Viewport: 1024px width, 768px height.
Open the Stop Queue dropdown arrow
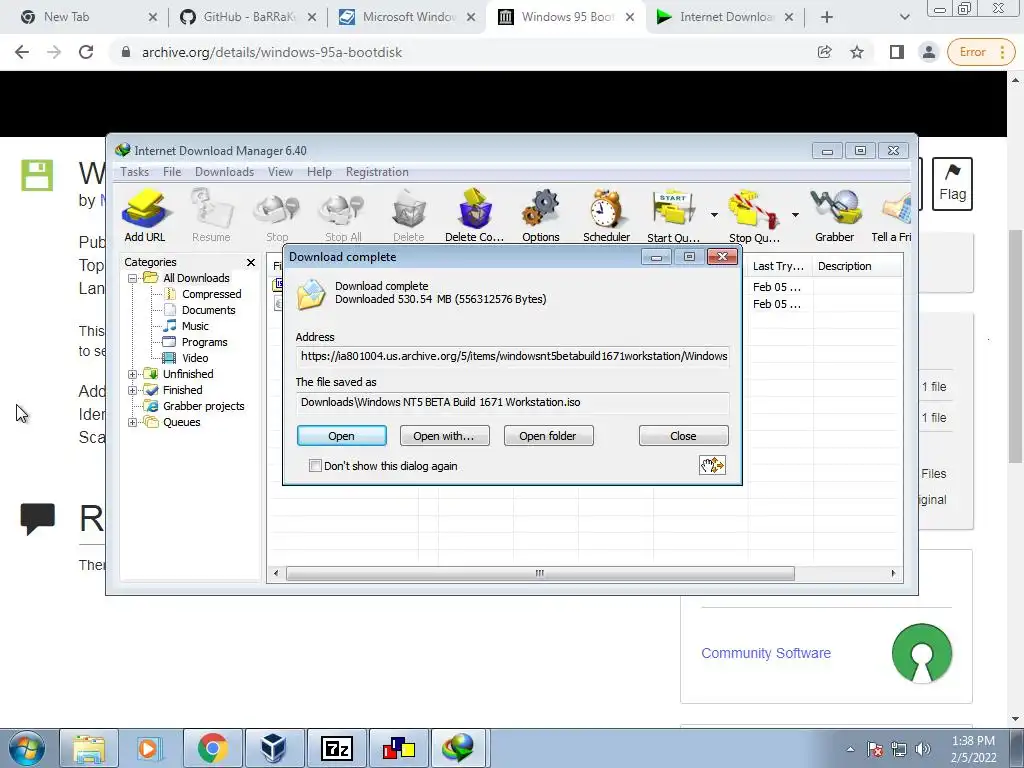click(795, 215)
